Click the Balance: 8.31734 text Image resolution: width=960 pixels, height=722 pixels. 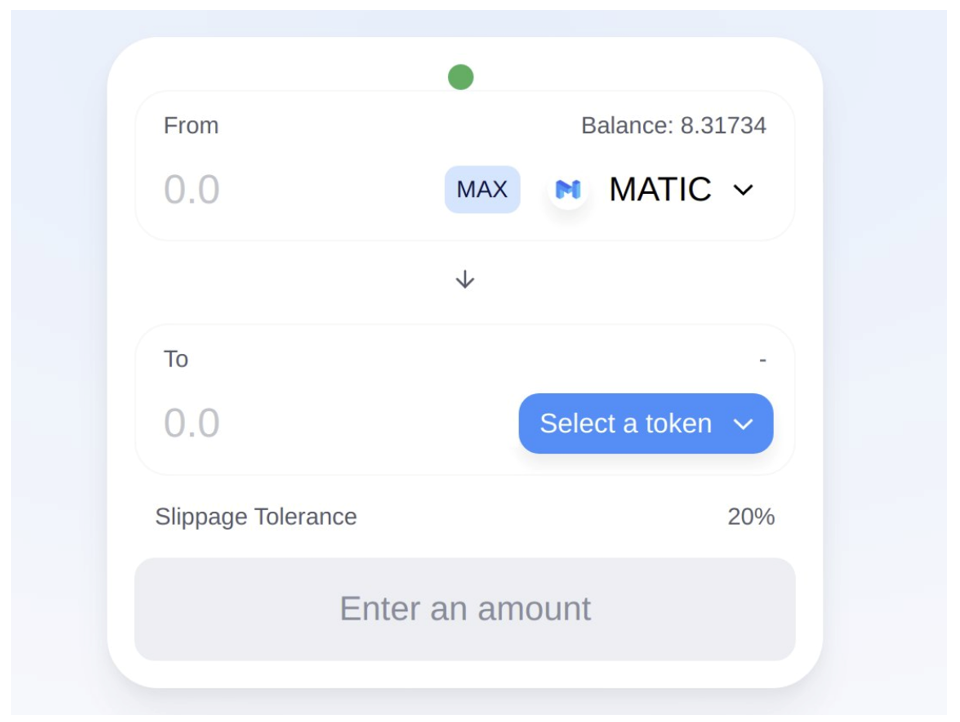(x=673, y=126)
